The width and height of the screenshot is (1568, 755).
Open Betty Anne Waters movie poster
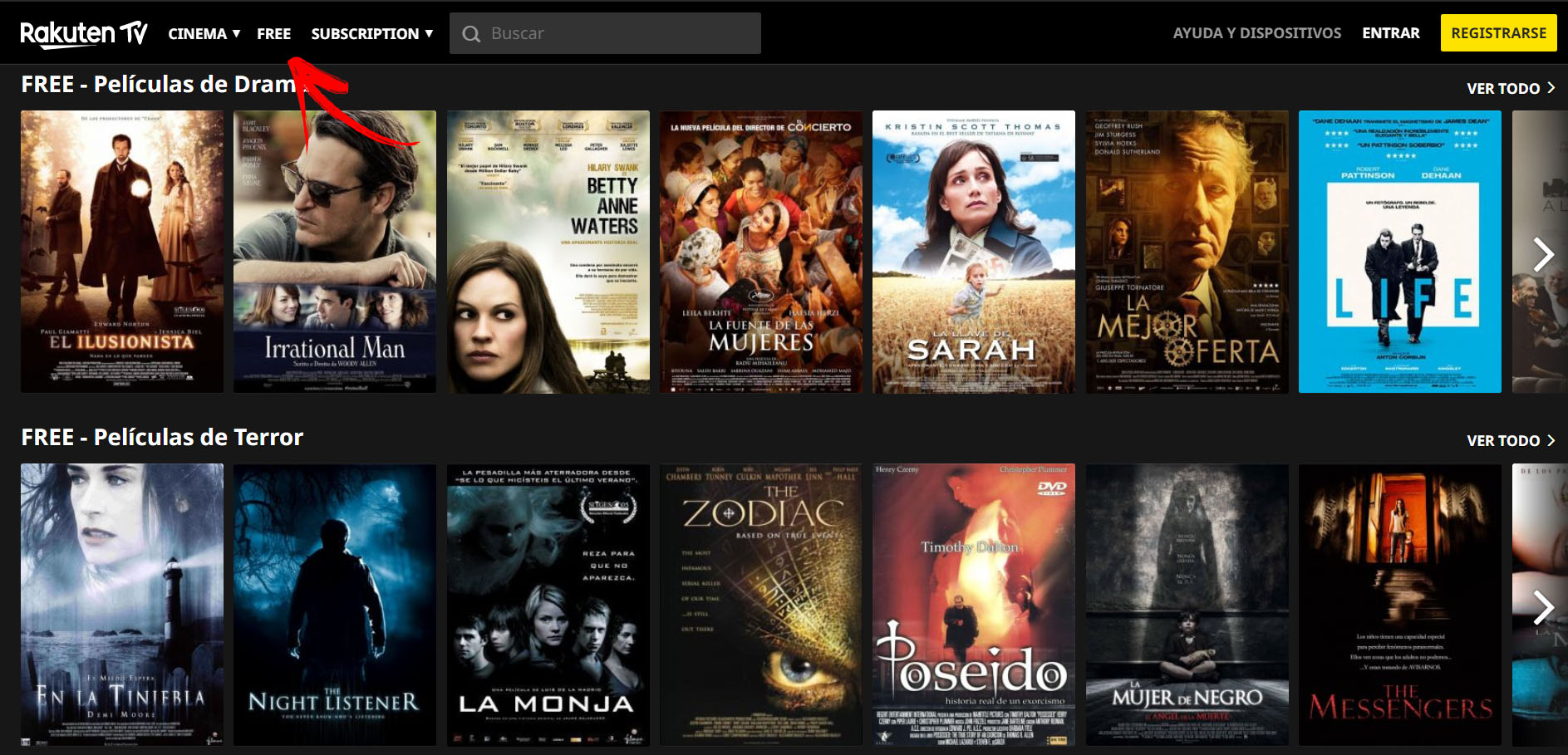[x=548, y=252]
